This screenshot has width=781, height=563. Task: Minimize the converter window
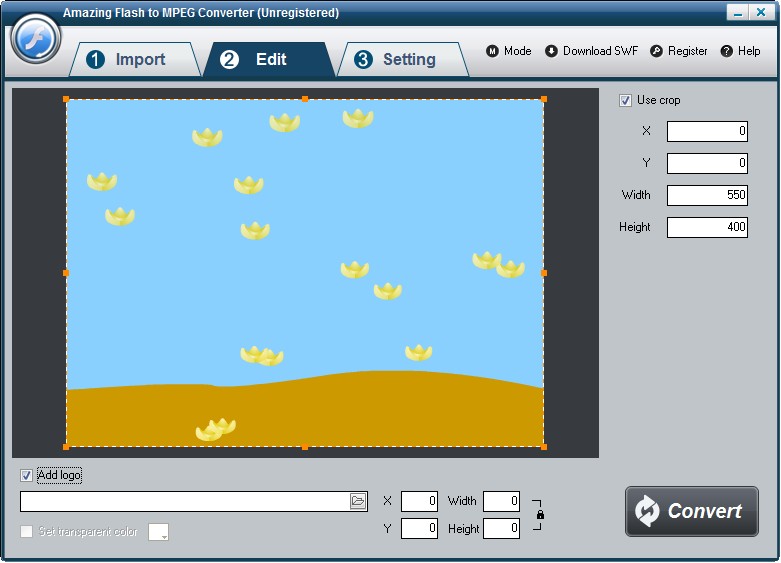[x=738, y=12]
